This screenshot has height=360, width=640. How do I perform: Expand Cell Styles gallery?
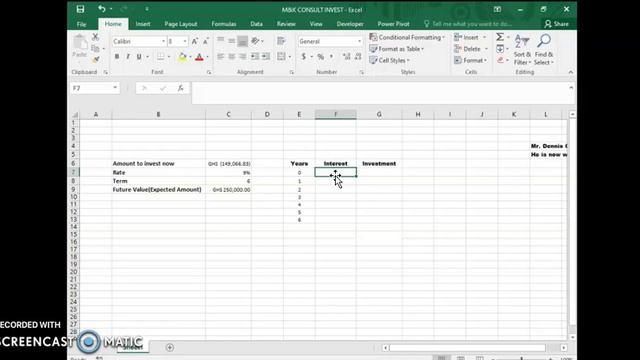[x=389, y=60]
